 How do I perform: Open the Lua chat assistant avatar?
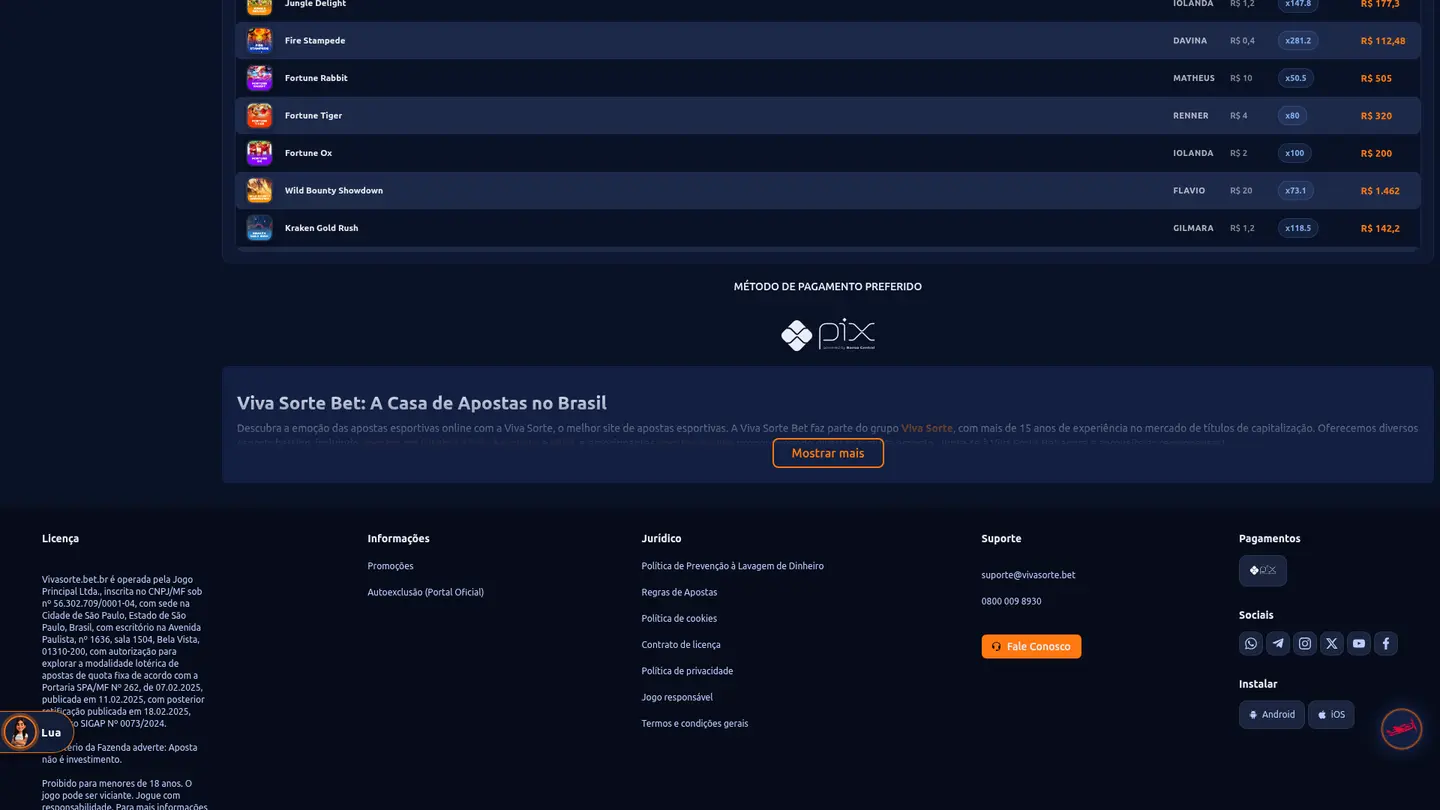click(x=20, y=732)
